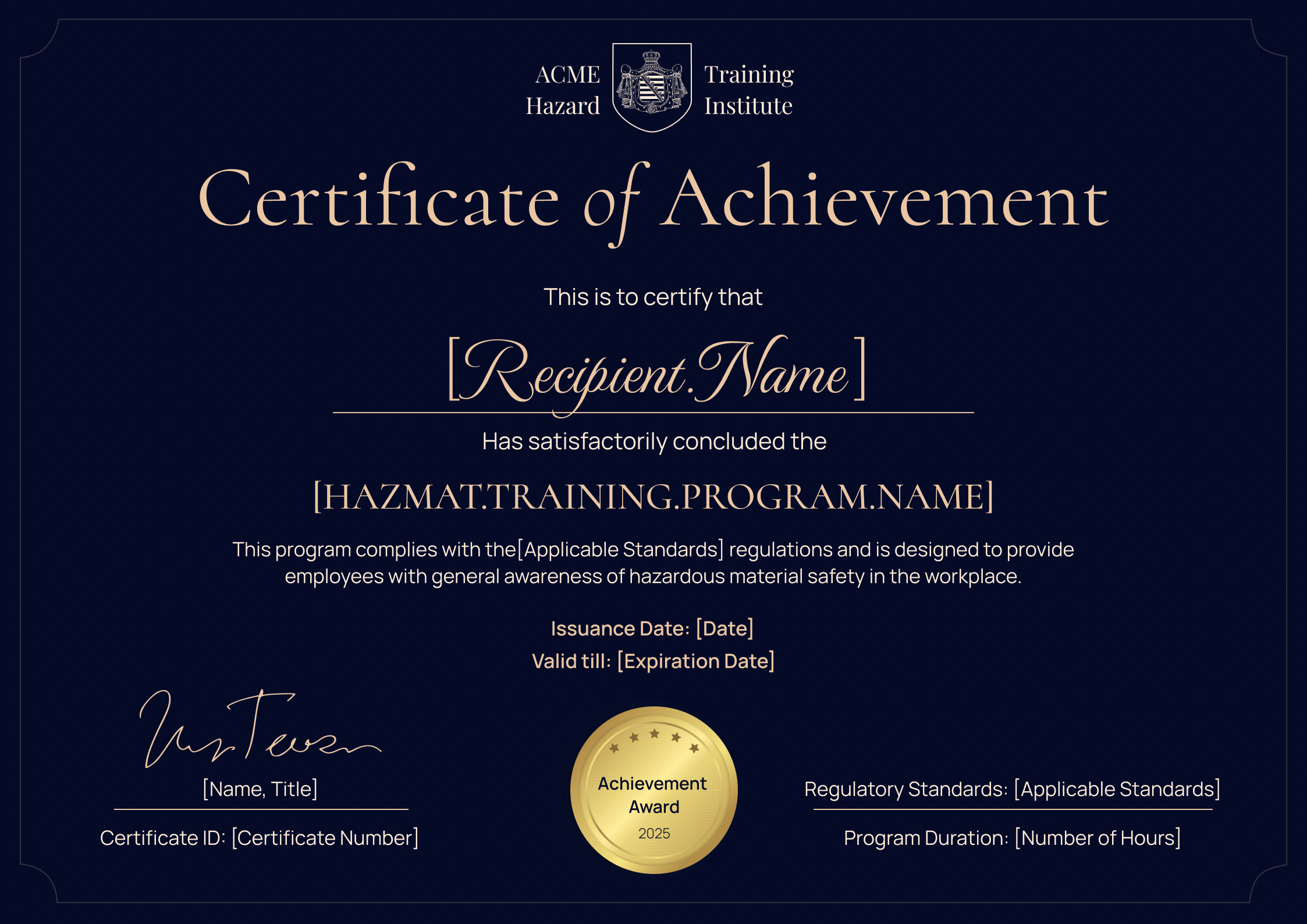The height and width of the screenshot is (924, 1307).
Task: Click the [Name, Title] signature line
Action: (260, 789)
